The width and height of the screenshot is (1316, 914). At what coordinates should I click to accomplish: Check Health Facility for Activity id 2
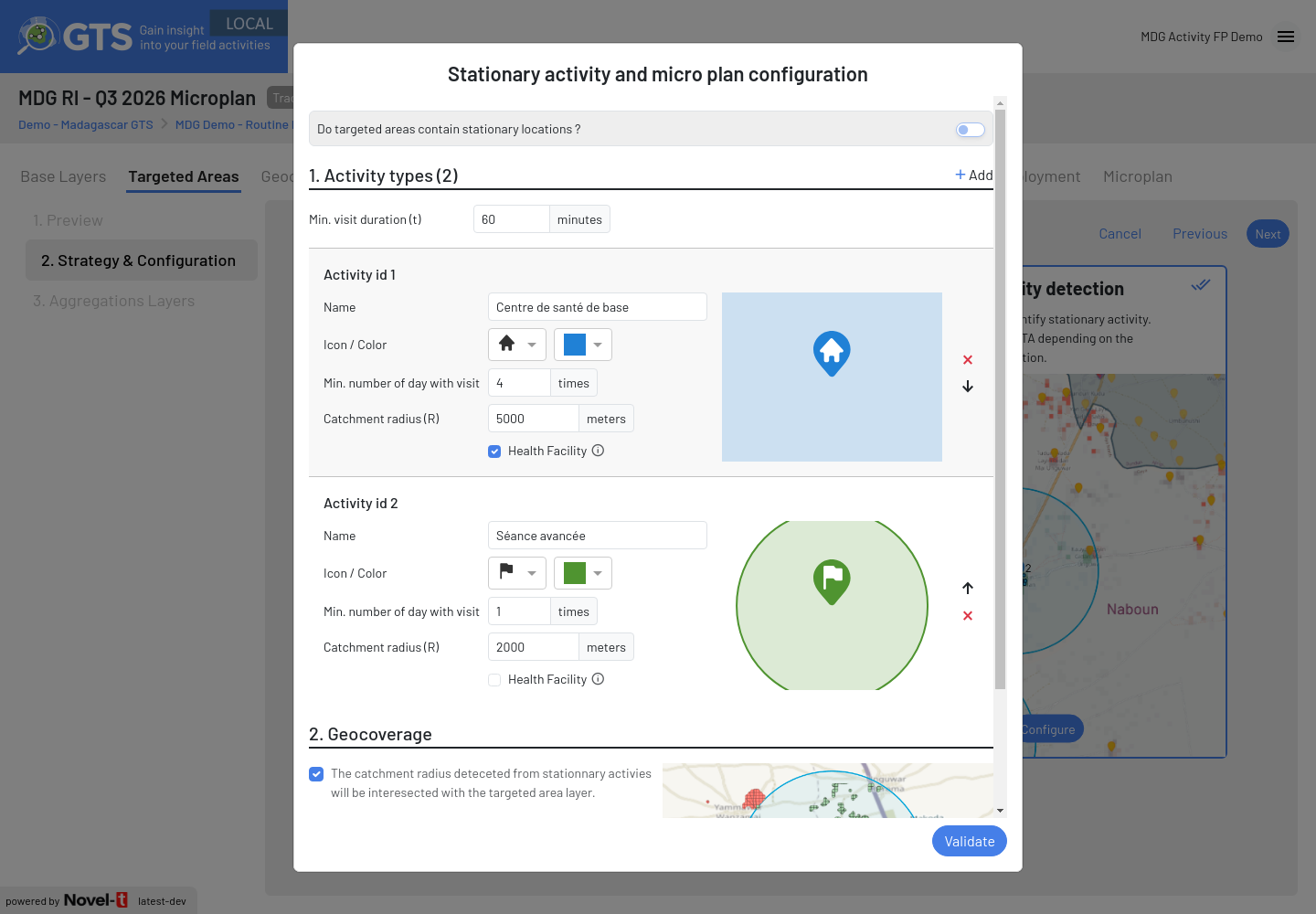tap(494, 680)
